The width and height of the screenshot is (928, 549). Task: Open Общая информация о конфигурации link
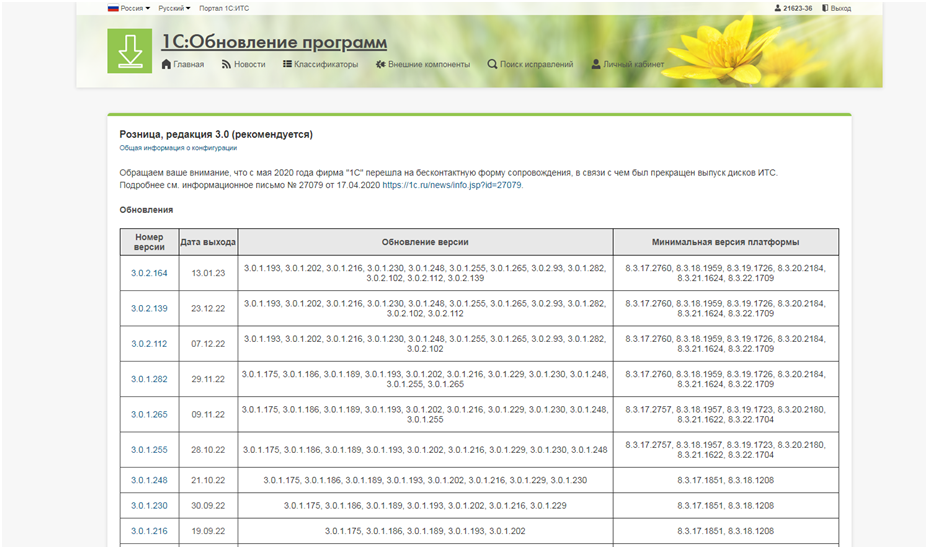tap(178, 148)
